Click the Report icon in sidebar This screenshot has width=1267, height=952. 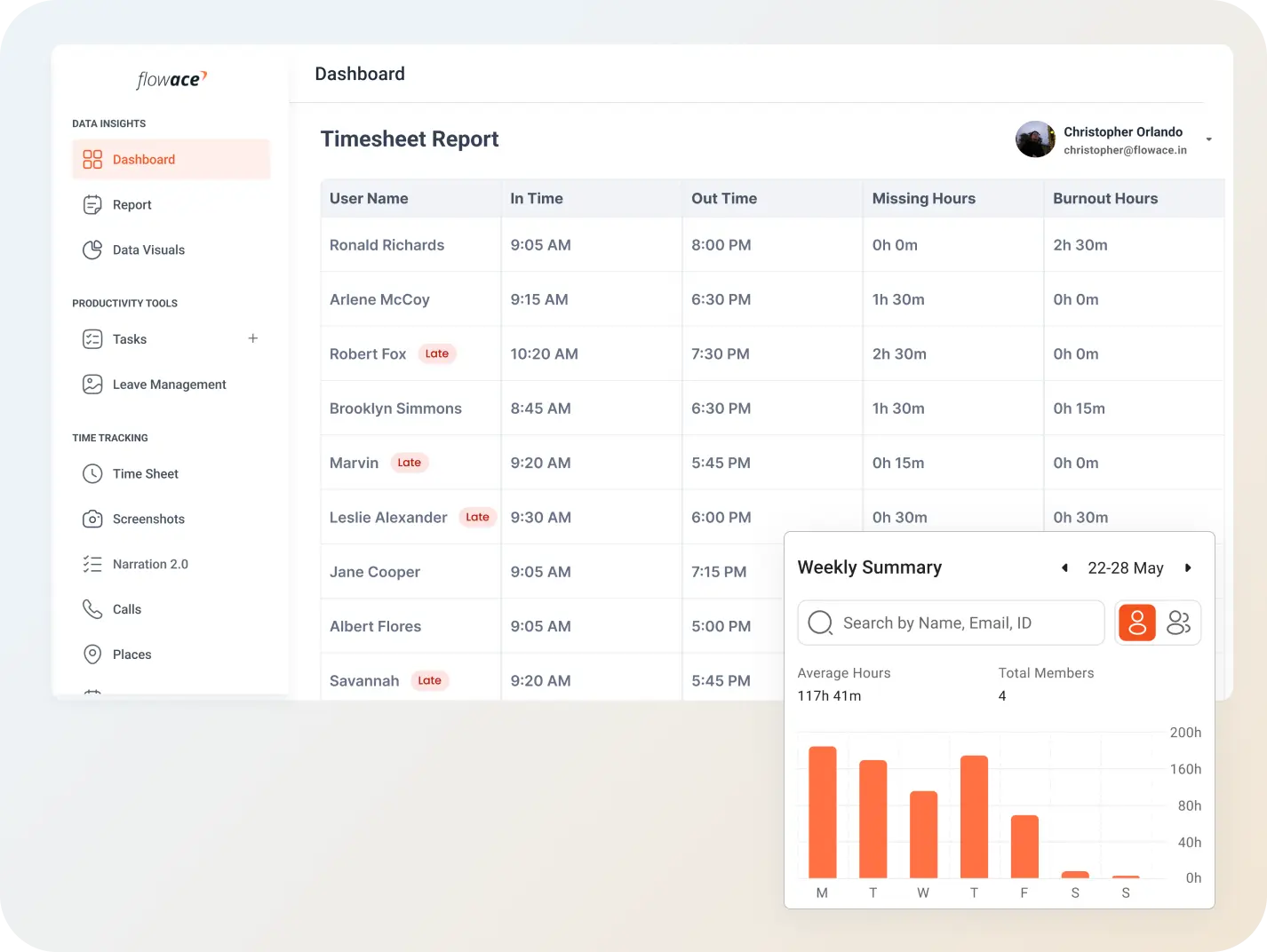coord(92,205)
